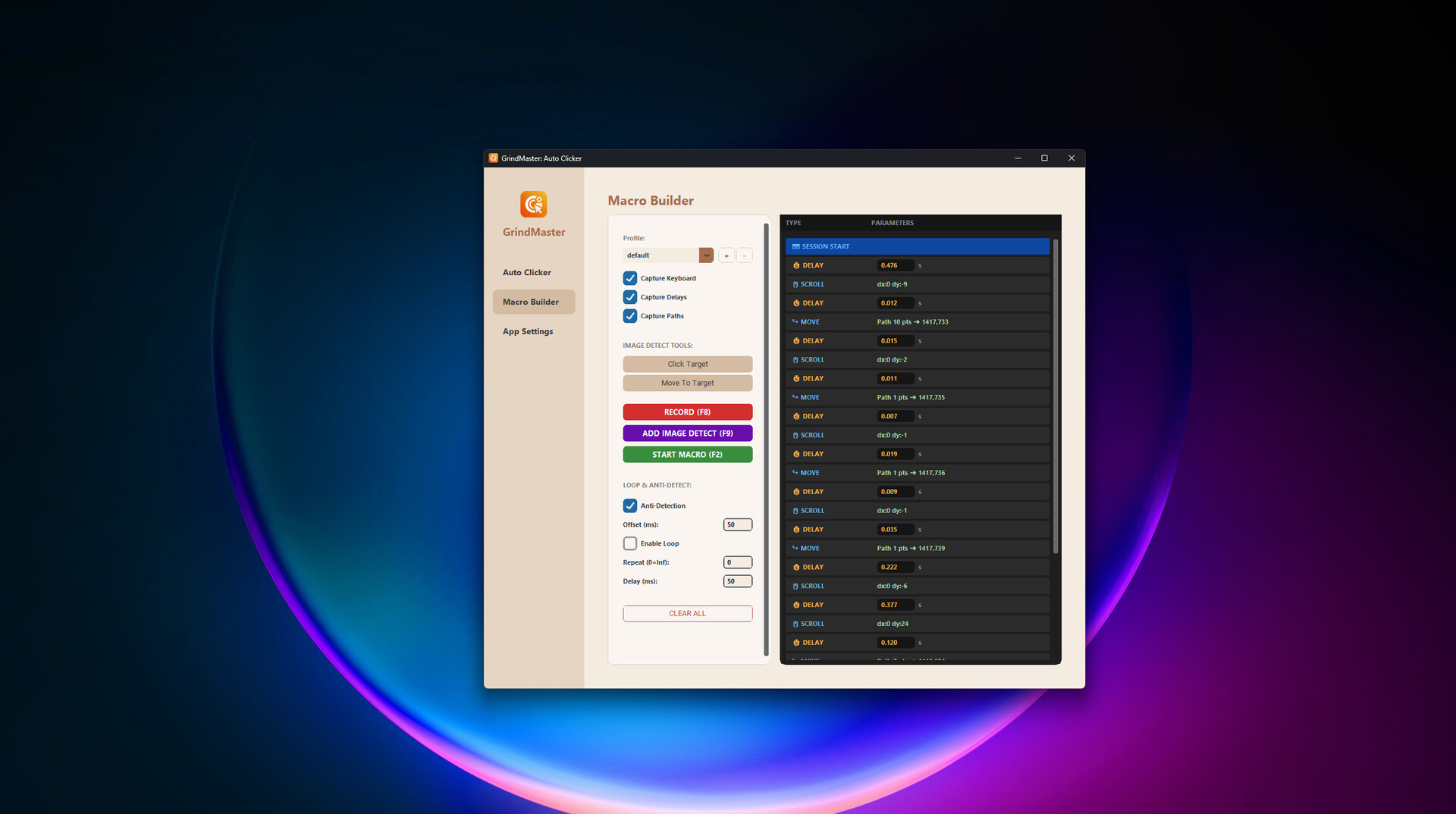Click the "dx:0 dy:-9" parameter text

coord(893,284)
